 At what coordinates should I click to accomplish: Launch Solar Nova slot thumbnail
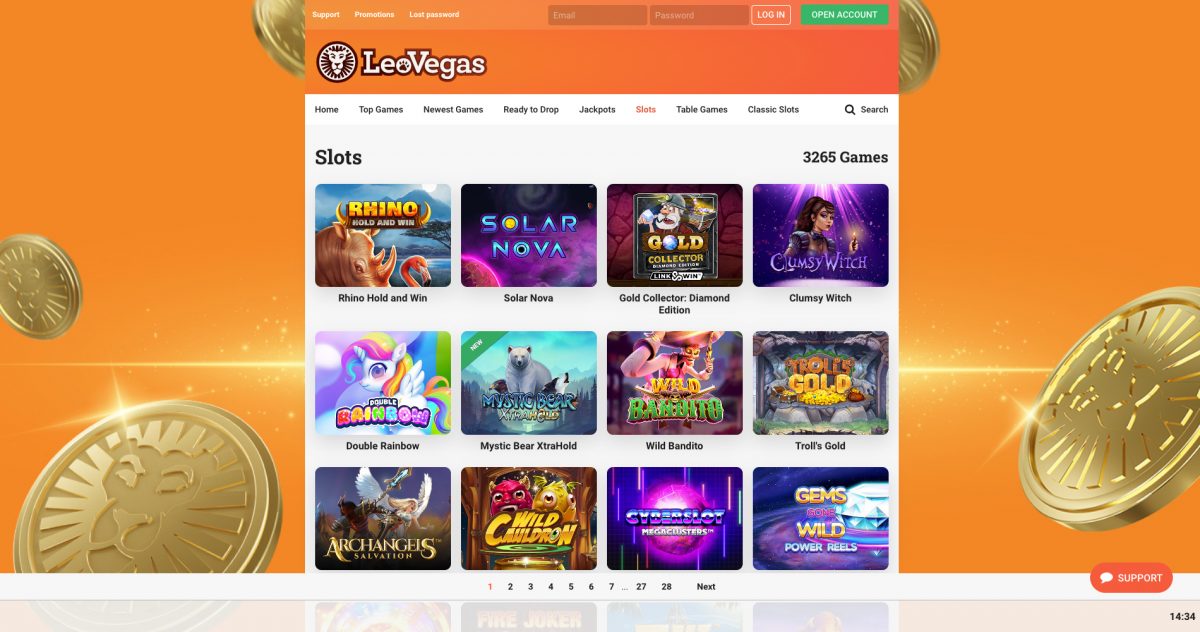tap(529, 236)
